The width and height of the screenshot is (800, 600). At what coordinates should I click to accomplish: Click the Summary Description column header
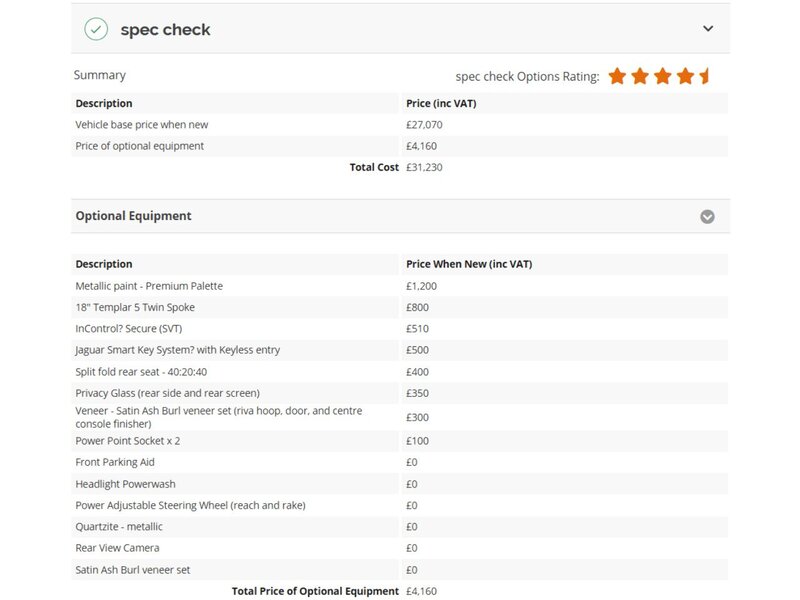click(x=104, y=104)
